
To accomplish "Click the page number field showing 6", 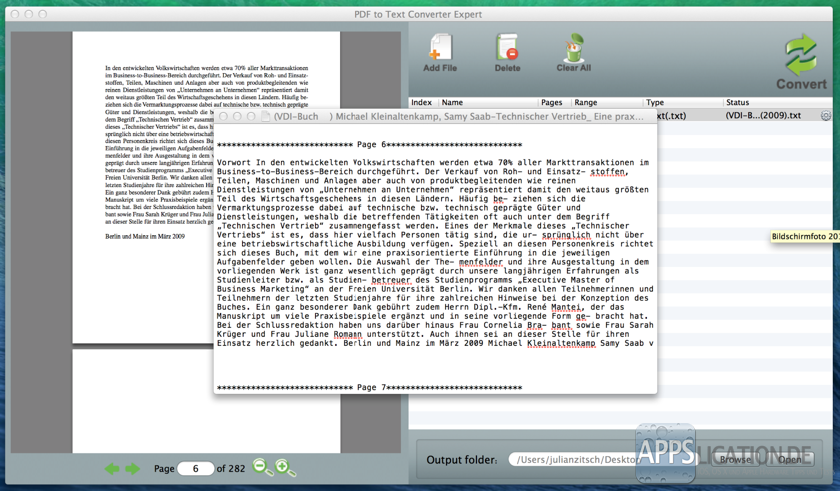I will (x=196, y=469).
